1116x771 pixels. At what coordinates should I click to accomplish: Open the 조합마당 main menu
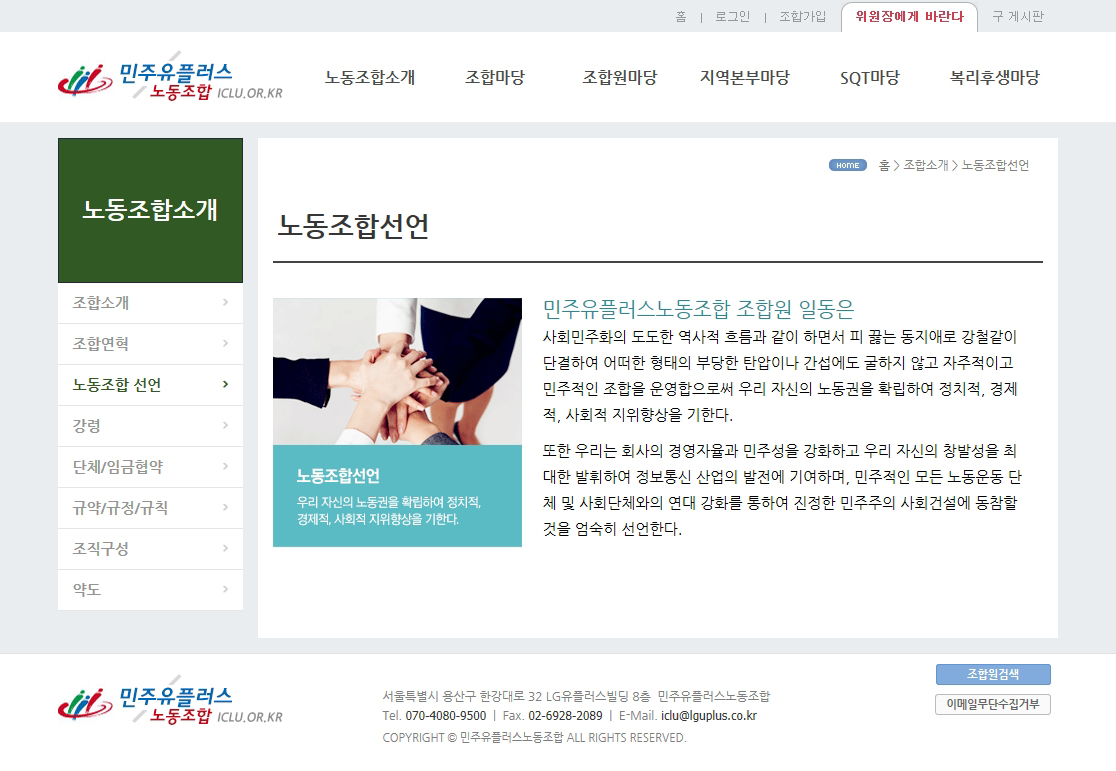[x=495, y=78]
